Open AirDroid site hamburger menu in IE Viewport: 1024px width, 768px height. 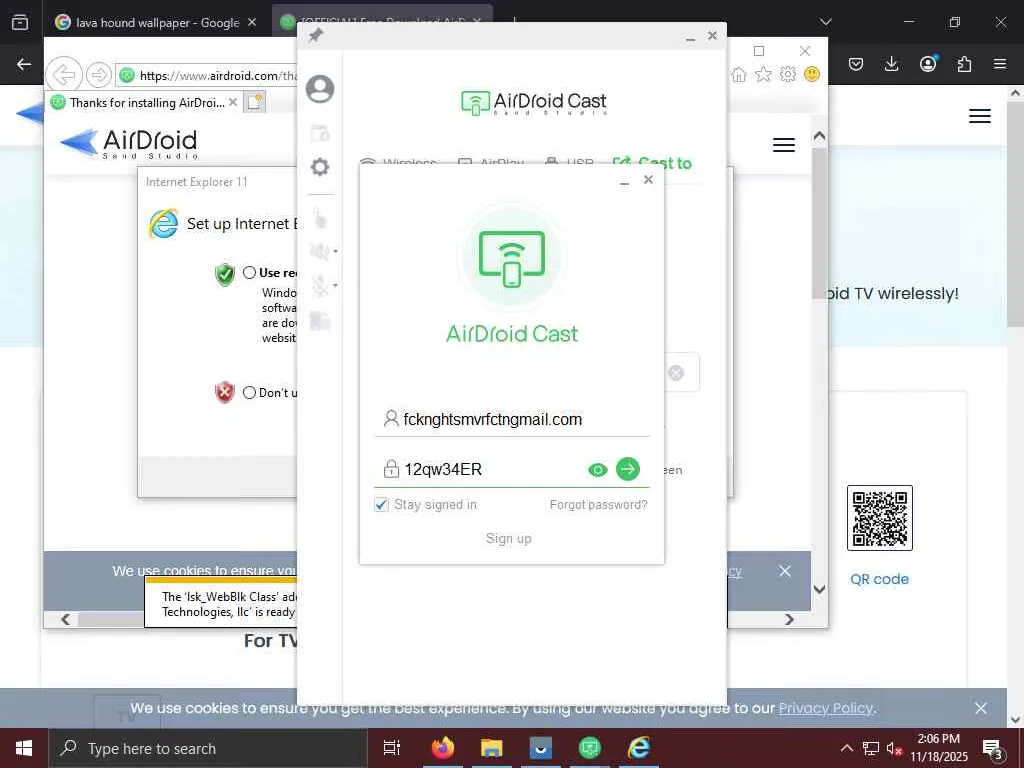[x=784, y=145]
